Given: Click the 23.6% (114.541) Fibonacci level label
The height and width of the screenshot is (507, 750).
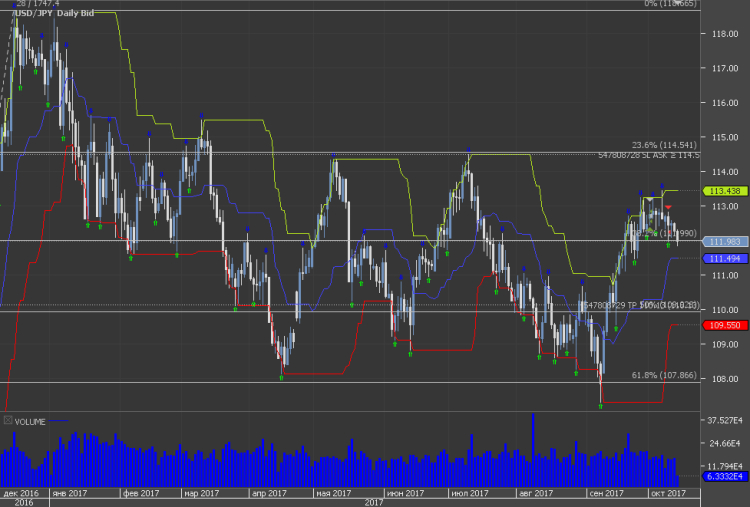Looking at the screenshot, I should coord(664,145).
